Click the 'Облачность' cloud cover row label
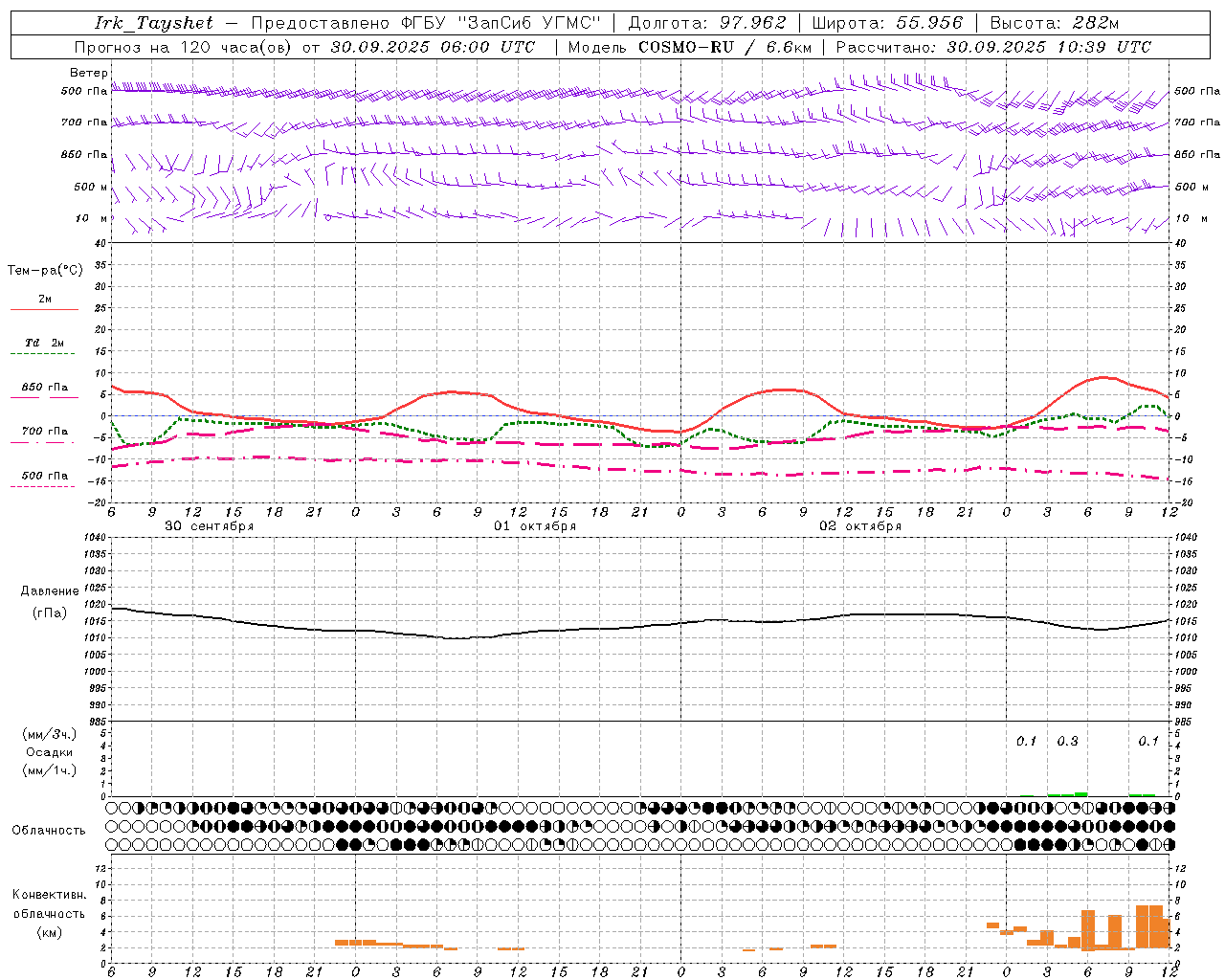 click(48, 830)
